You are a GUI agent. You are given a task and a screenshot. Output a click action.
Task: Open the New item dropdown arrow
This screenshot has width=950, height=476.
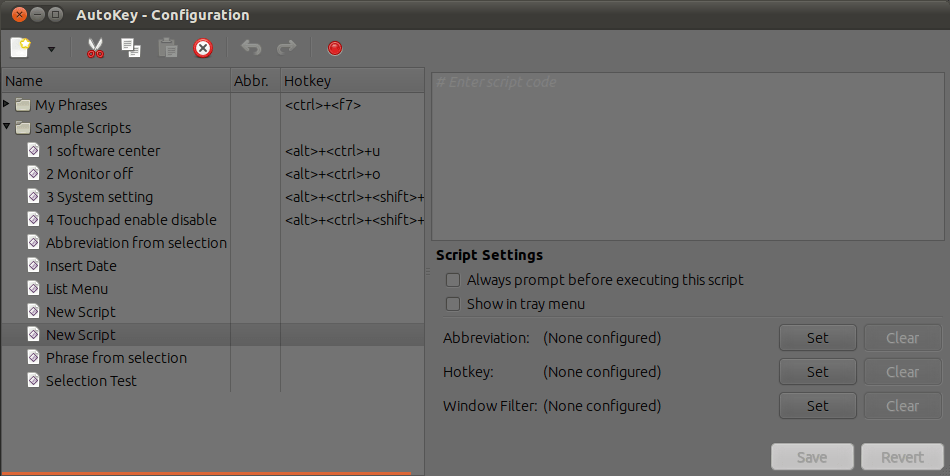coord(51,49)
